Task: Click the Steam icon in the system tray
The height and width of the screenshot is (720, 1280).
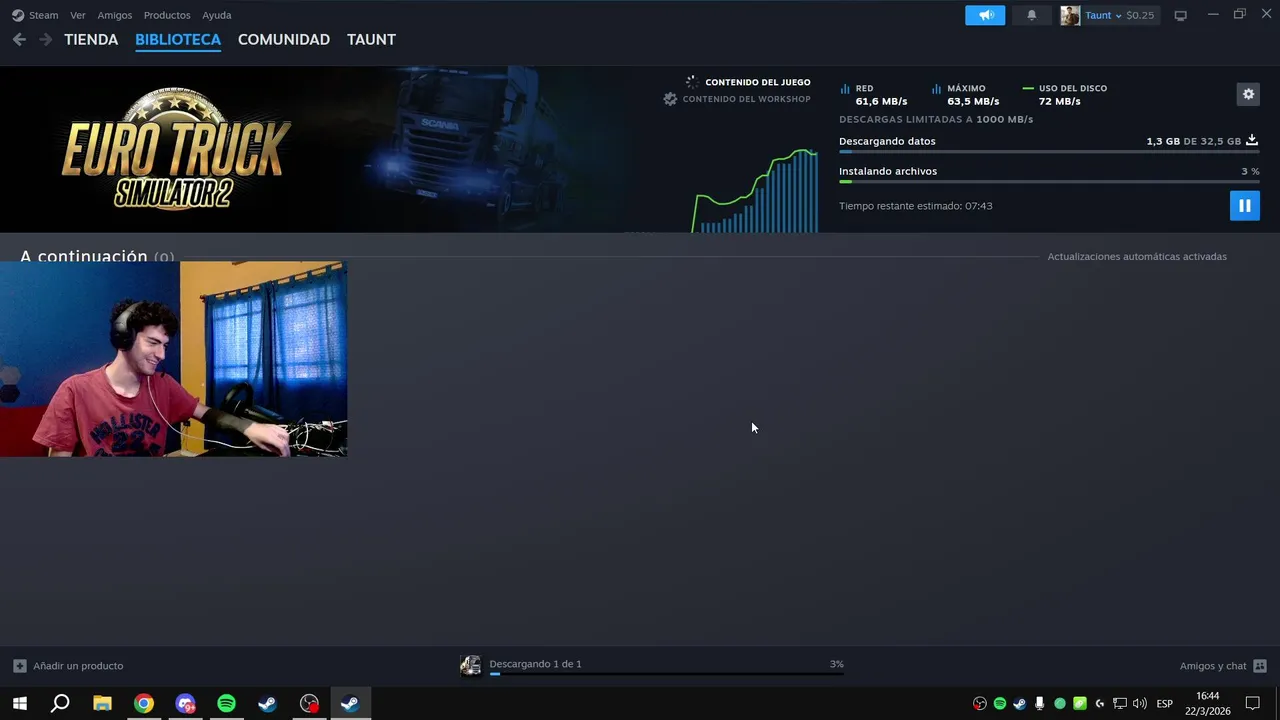Action: click(1020, 704)
